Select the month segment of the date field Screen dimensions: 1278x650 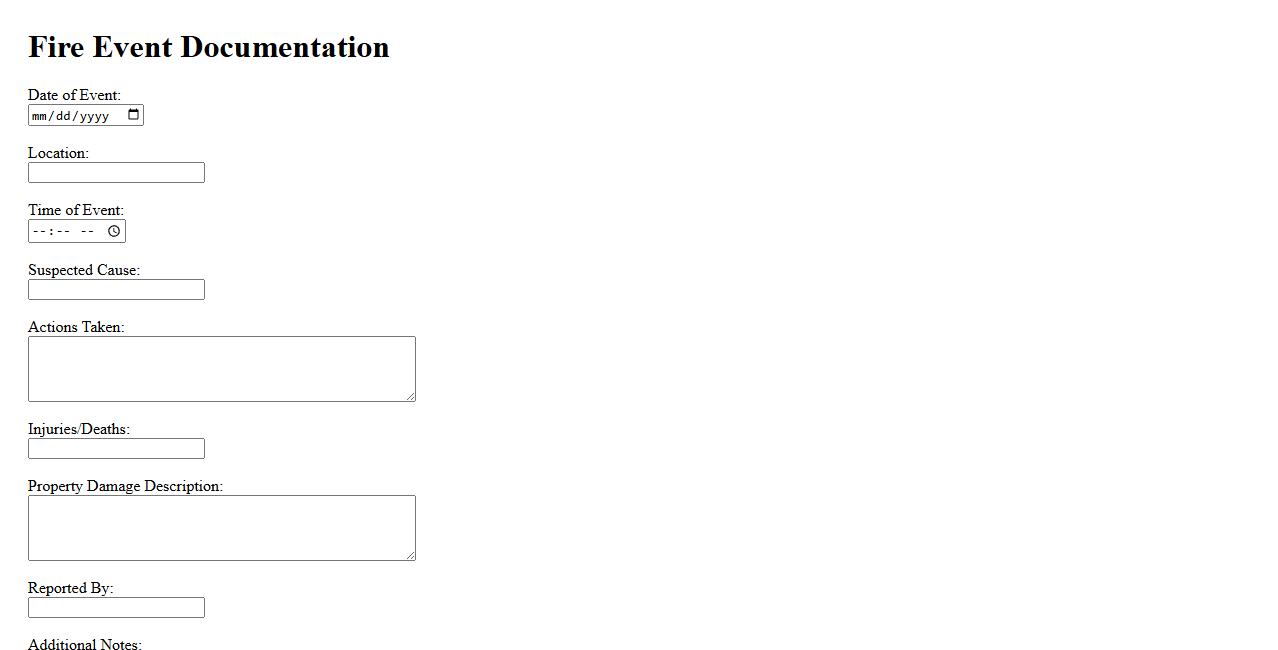pos(40,116)
